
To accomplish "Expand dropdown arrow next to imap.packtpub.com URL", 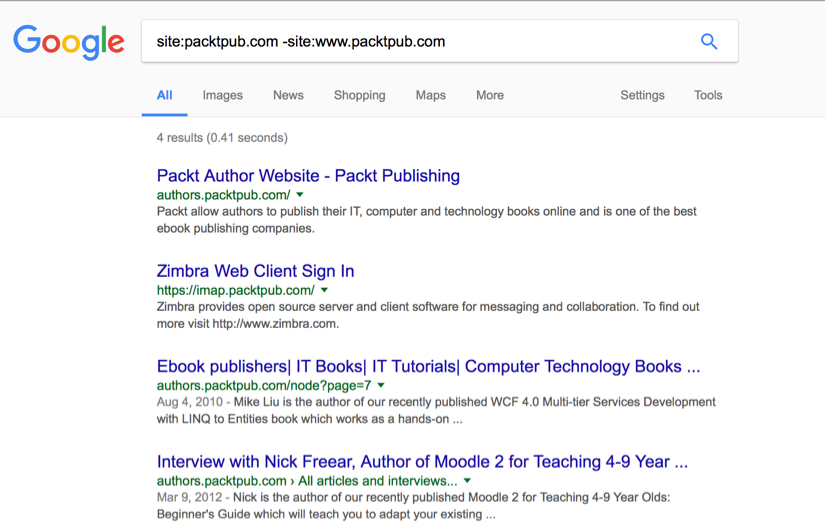I will 324,290.
